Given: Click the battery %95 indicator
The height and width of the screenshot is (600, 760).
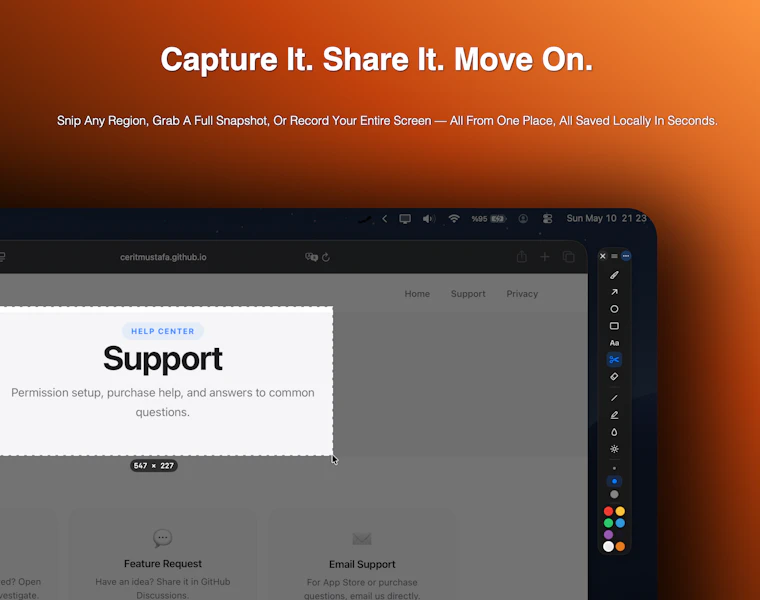Looking at the screenshot, I should [x=489, y=219].
